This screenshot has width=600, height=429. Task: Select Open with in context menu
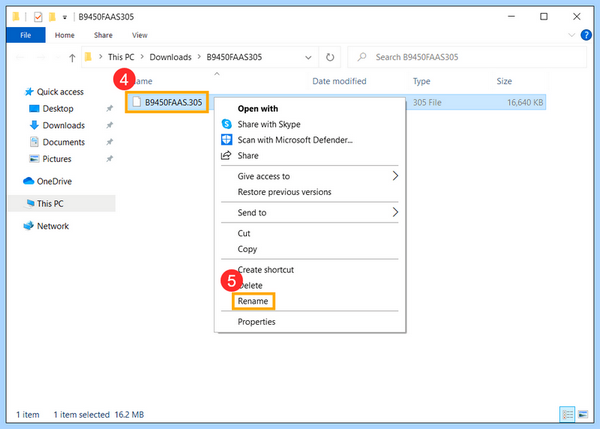tap(258, 109)
